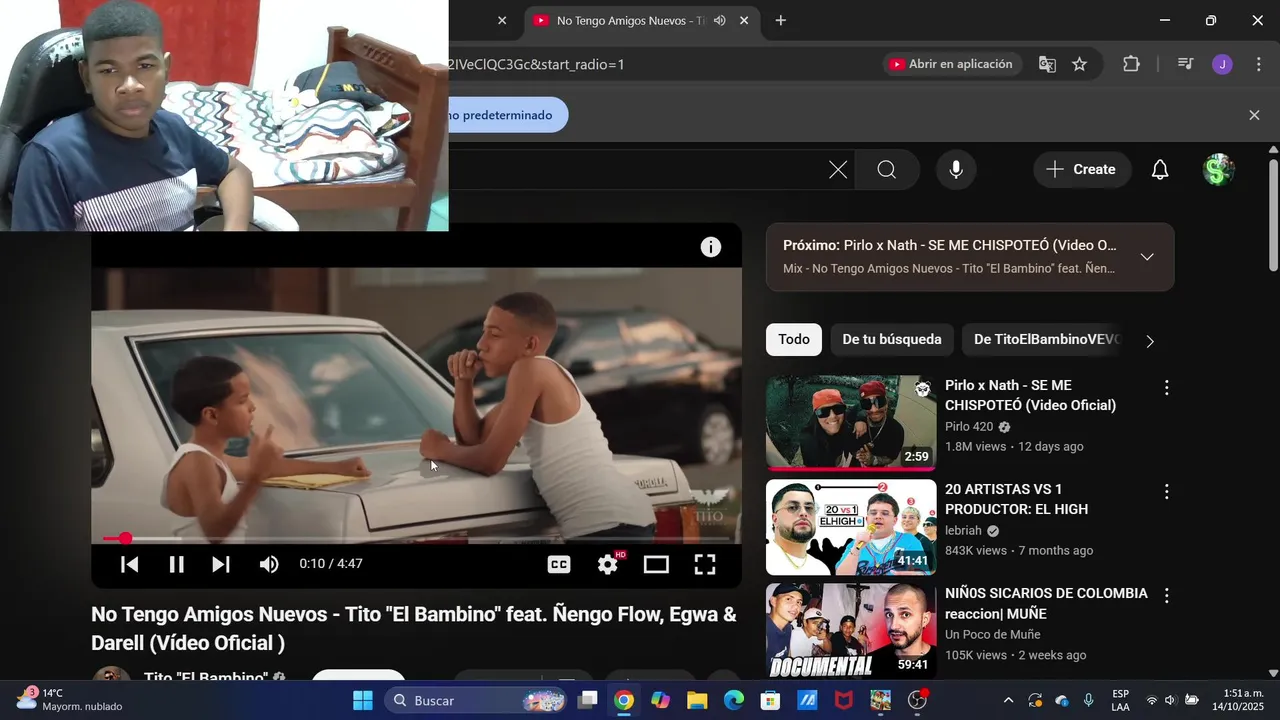Open the clock and date panel
Viewport: 1280px width, 720px height.
(1238, 700)
